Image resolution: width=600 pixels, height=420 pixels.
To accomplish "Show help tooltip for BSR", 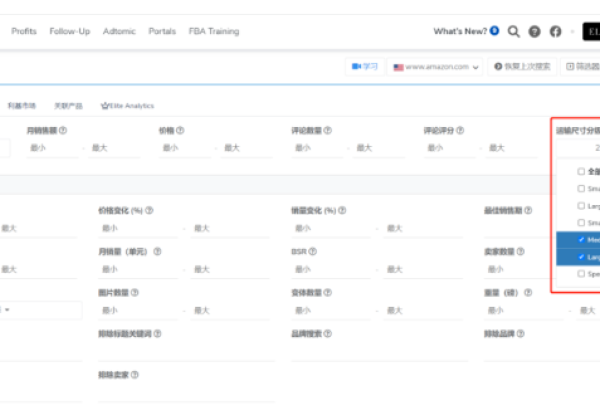I will 313,251.
